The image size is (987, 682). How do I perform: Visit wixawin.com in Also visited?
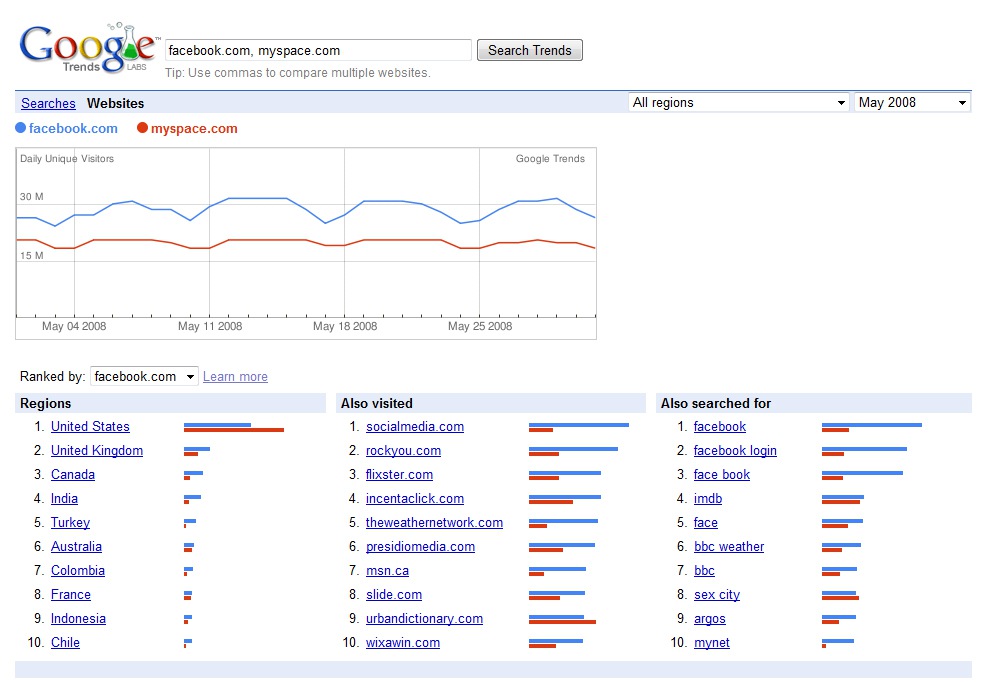point(403,642)
